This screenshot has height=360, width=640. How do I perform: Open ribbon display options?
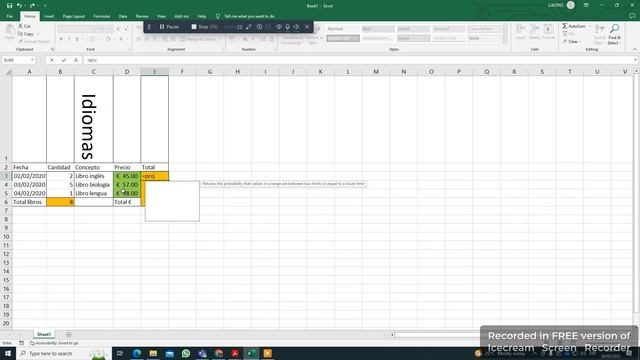pyautogui.click(x=586, y=5)
